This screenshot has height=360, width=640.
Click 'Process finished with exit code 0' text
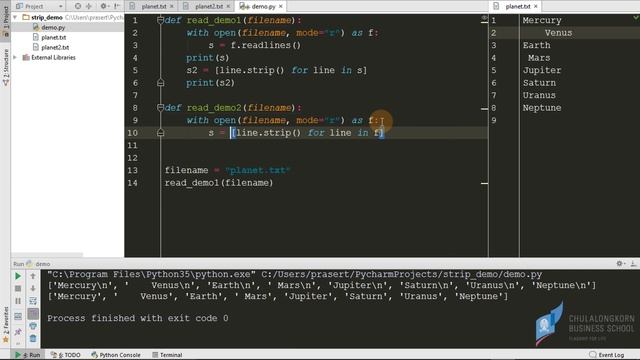click(138, 318)
